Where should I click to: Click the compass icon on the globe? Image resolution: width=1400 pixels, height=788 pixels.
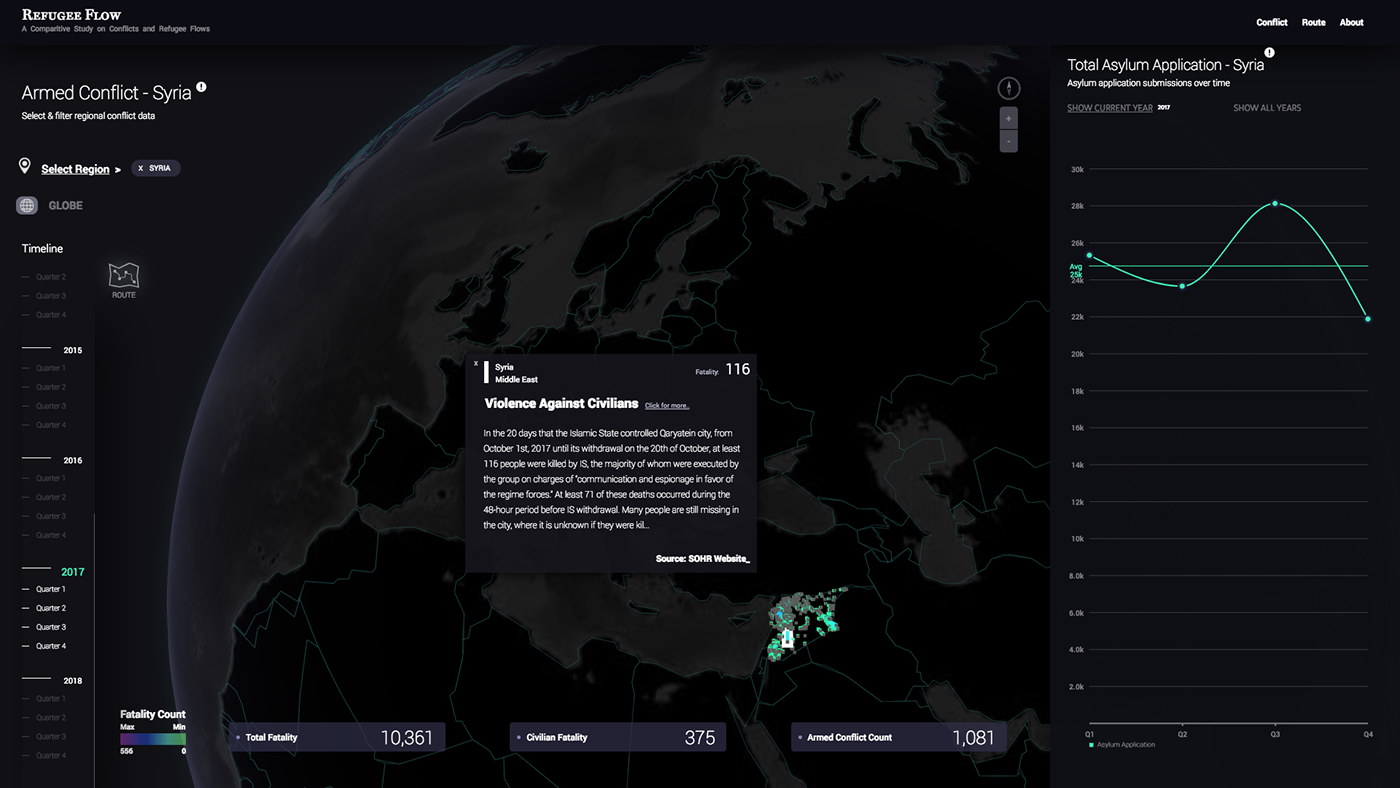1009,88
